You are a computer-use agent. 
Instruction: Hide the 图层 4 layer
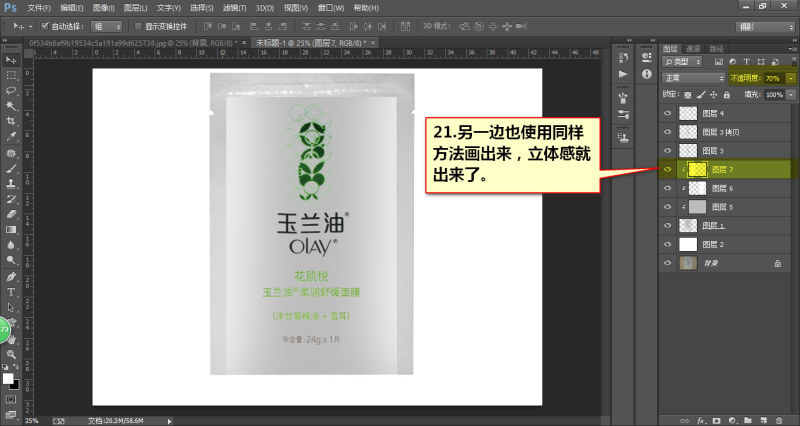click(x=667, y=113)
